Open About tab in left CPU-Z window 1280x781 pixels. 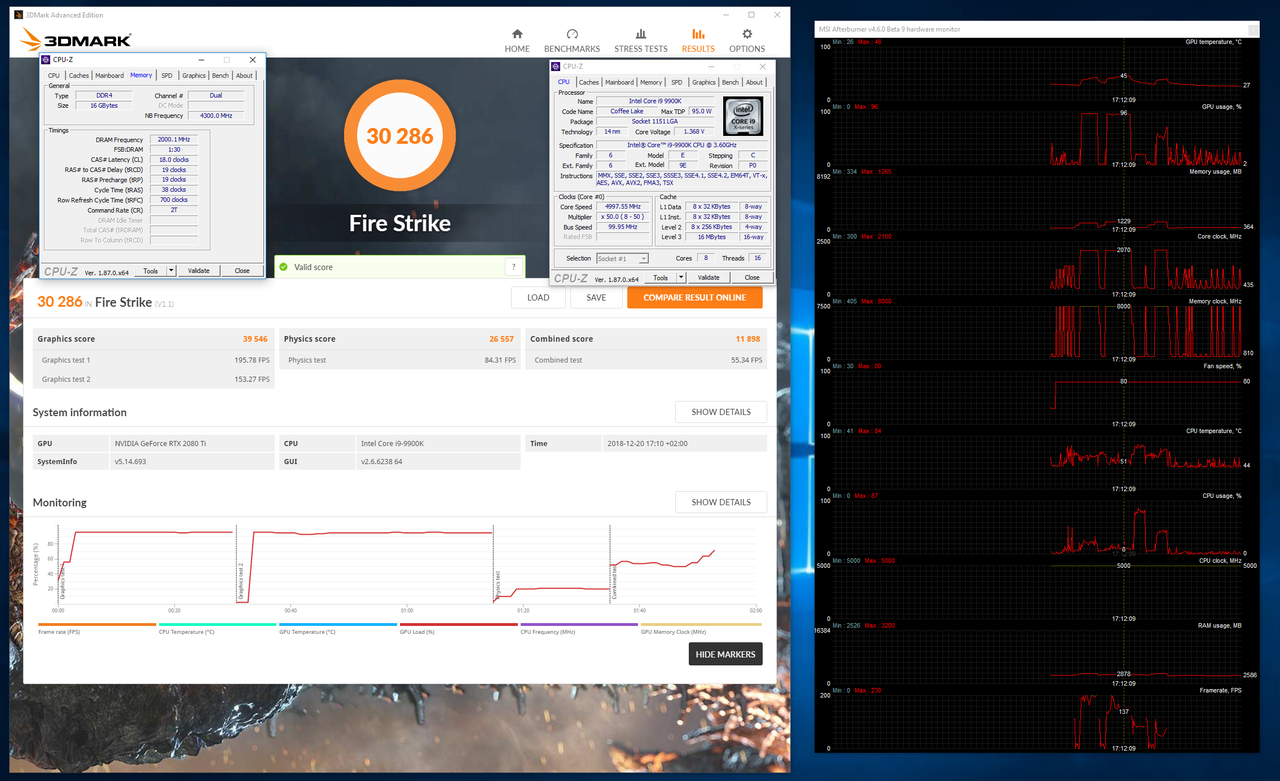point(245,75)
